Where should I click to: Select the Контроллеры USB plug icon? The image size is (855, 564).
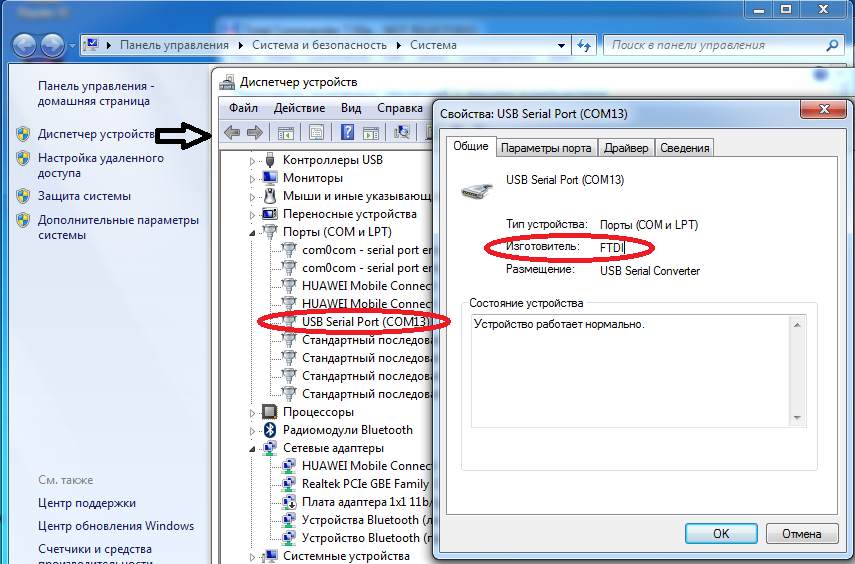[269, 160]
